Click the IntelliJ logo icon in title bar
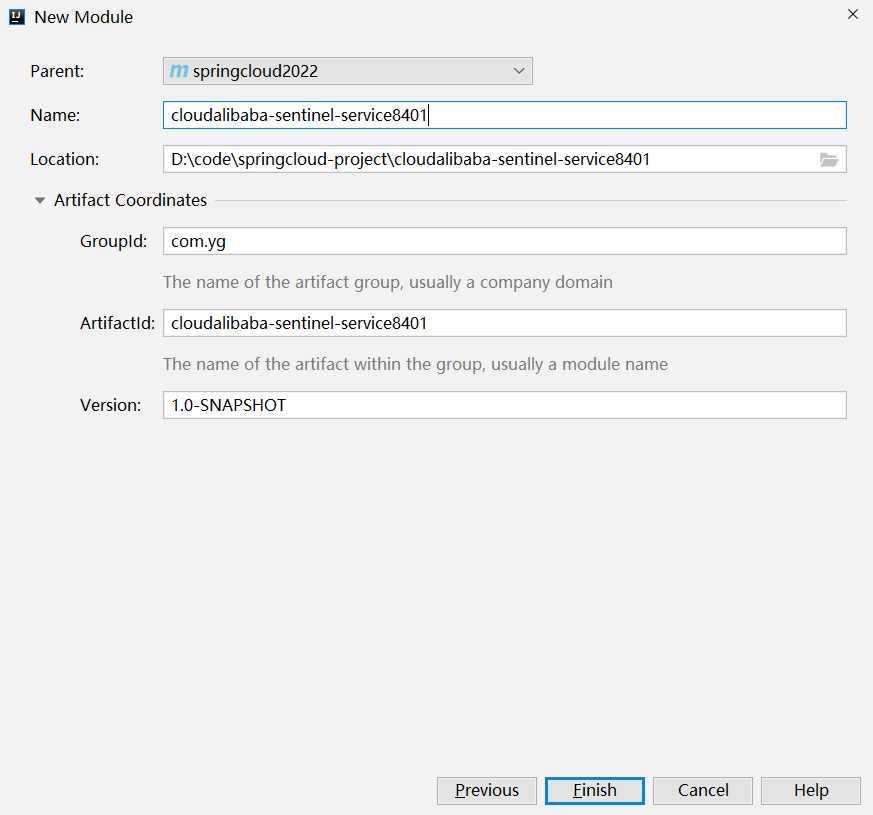Viewport: 873px width, 815px height. point(17,17)
